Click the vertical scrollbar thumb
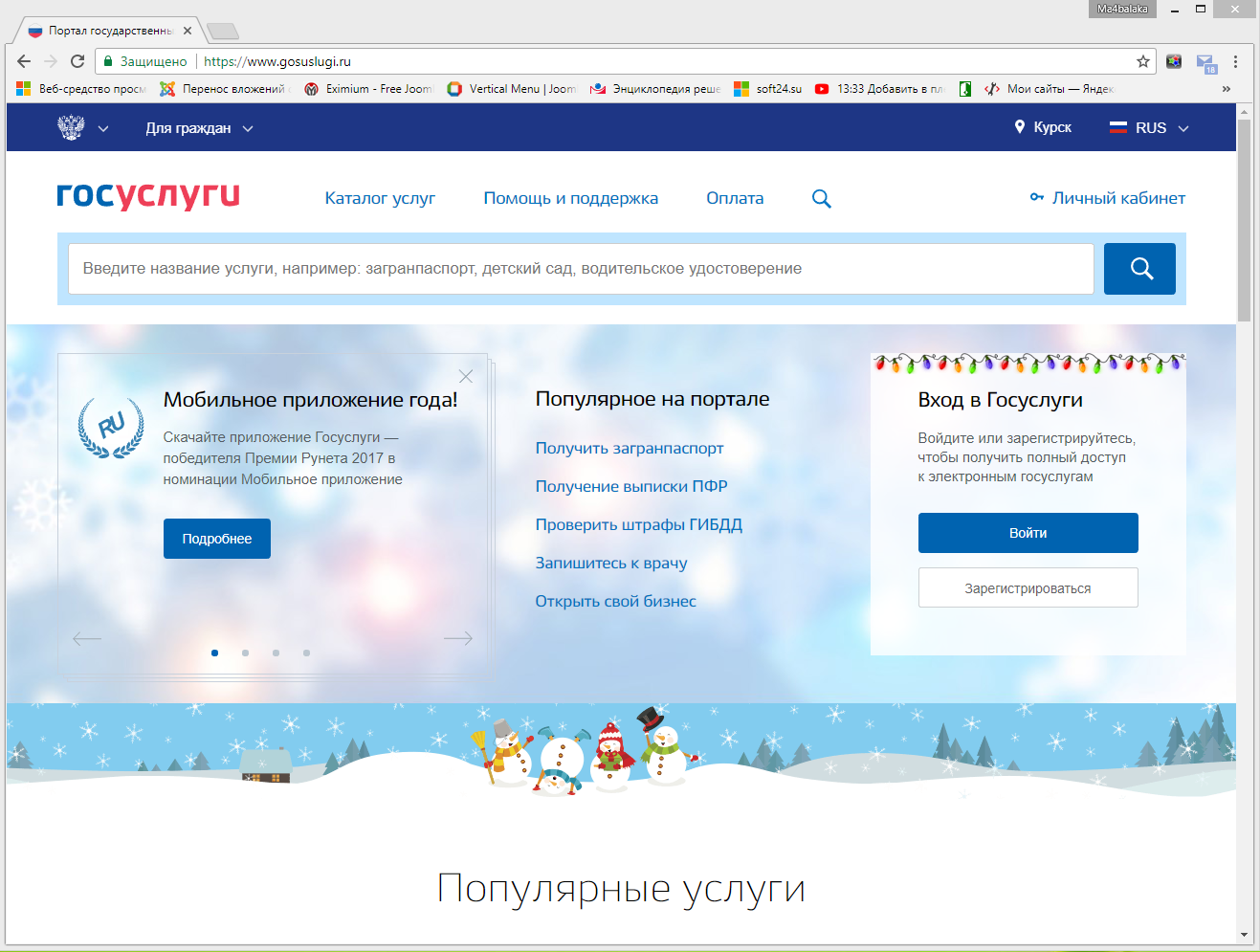This screenshot has width=1260, height=952. tap(1244, 219)
